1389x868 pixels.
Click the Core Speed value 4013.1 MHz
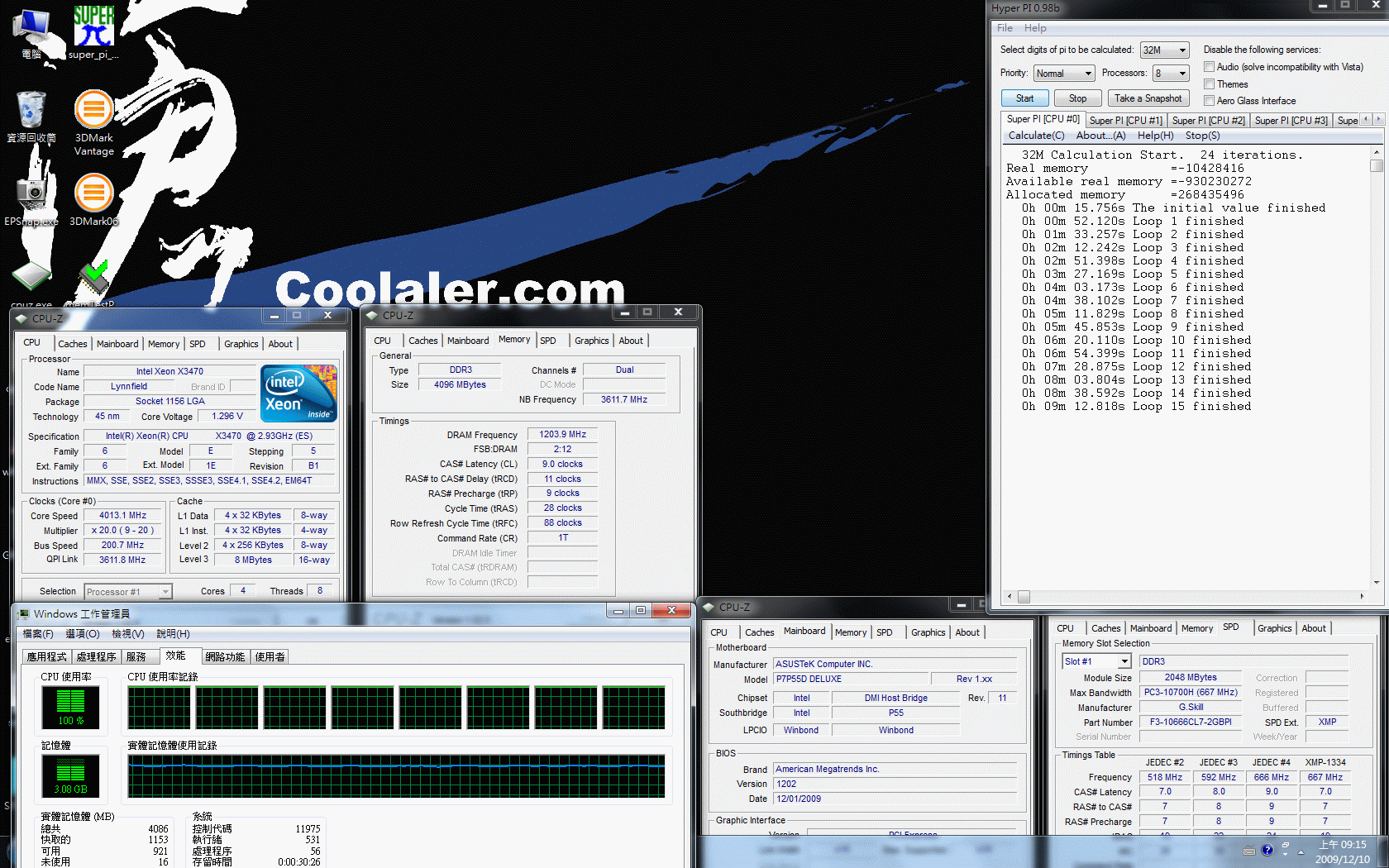click(x=123, y=516)
